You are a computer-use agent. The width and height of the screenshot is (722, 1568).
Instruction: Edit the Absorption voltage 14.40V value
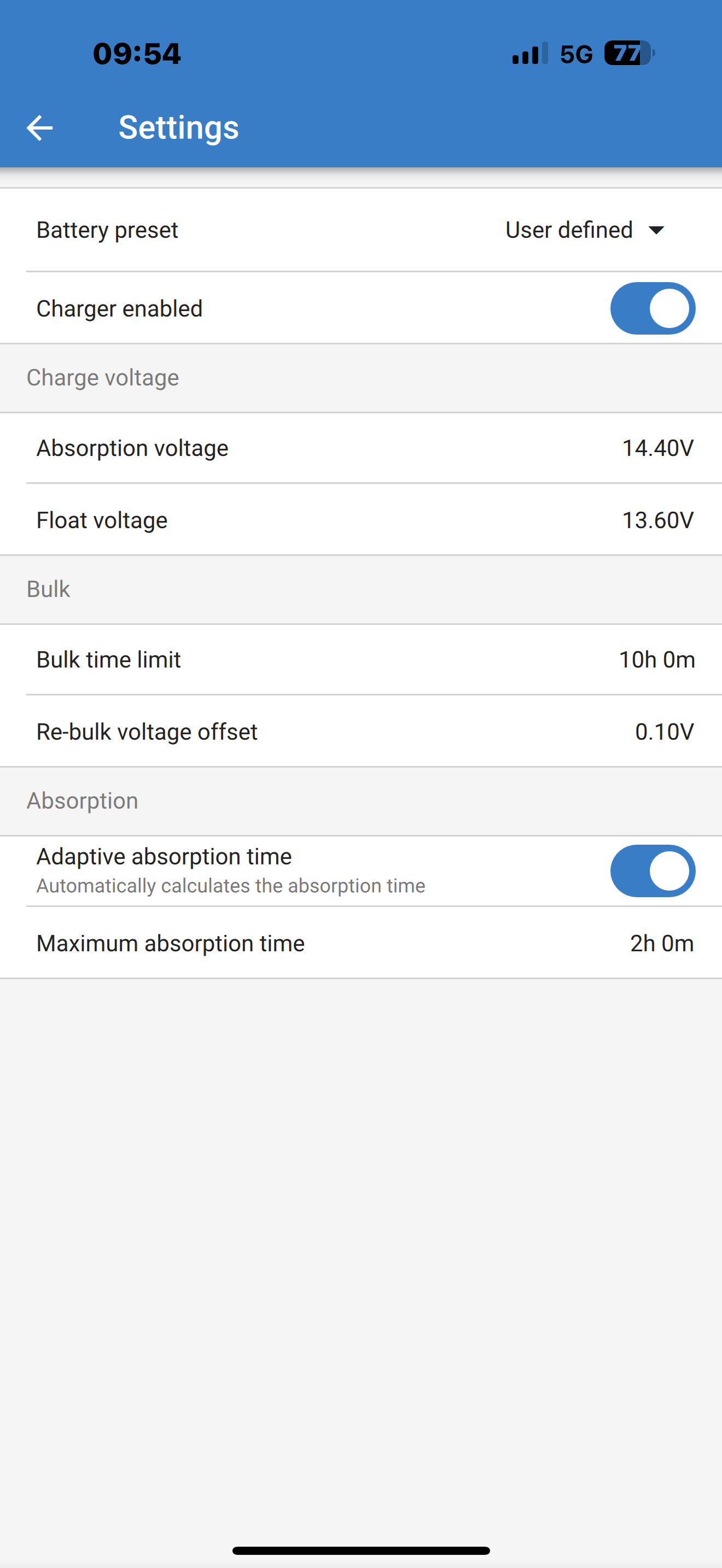[x=657, y=448]
